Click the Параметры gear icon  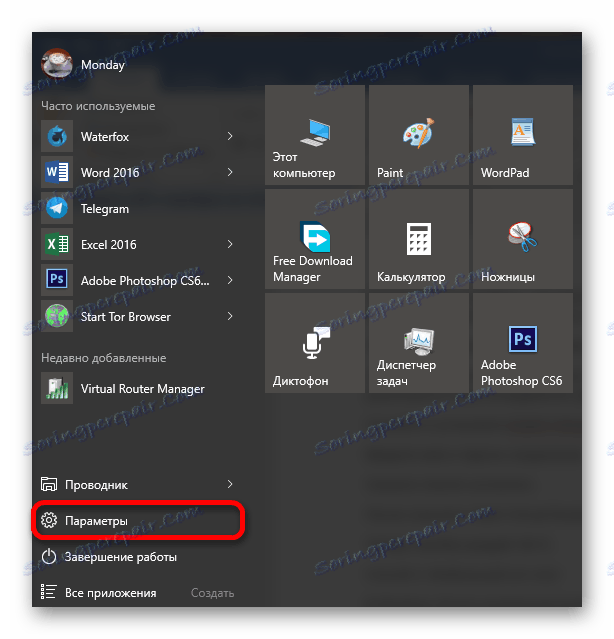tap(49, 520)
